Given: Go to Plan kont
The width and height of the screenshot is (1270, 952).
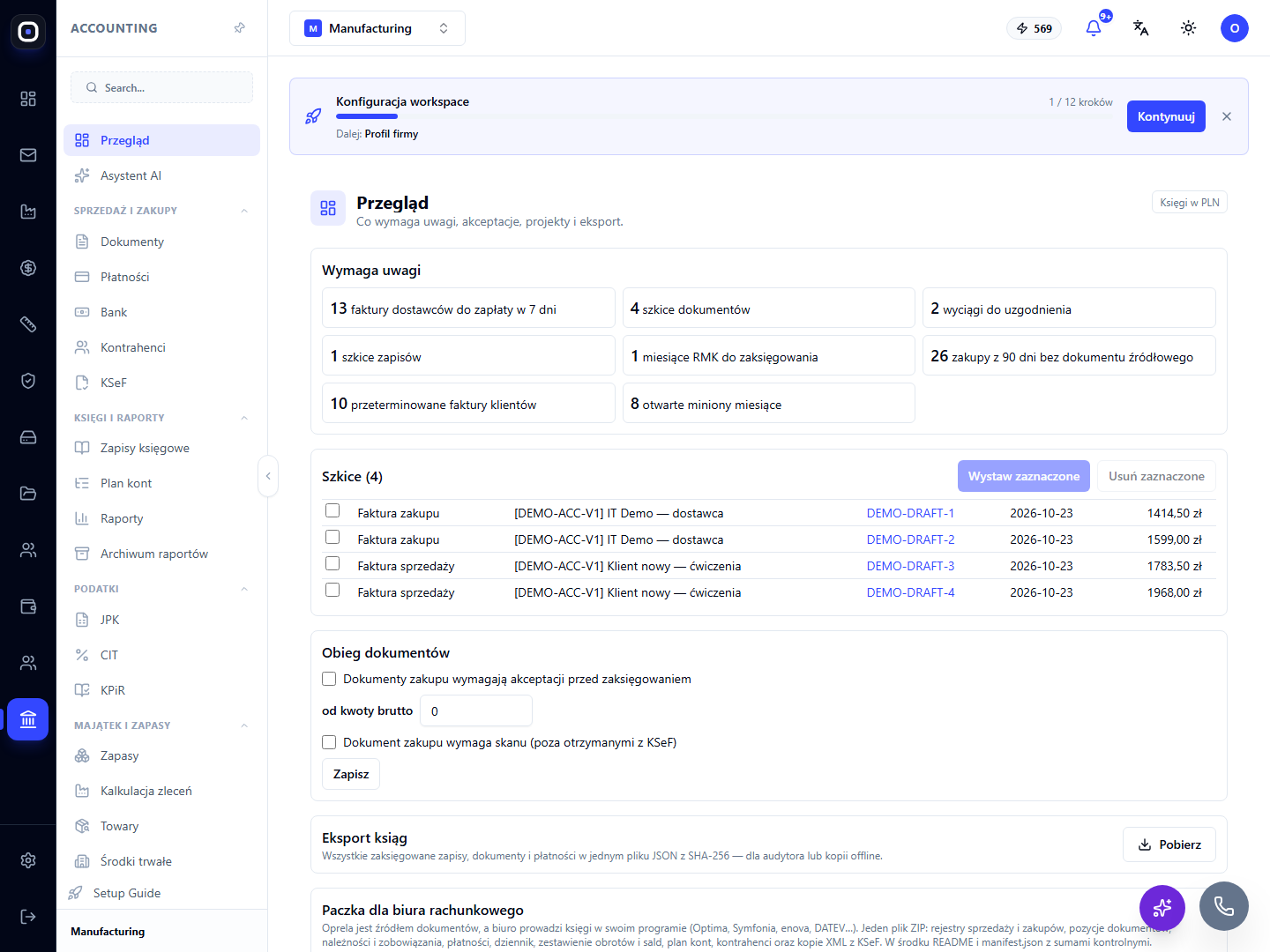Looking at the screenshot, I should 161,483.
